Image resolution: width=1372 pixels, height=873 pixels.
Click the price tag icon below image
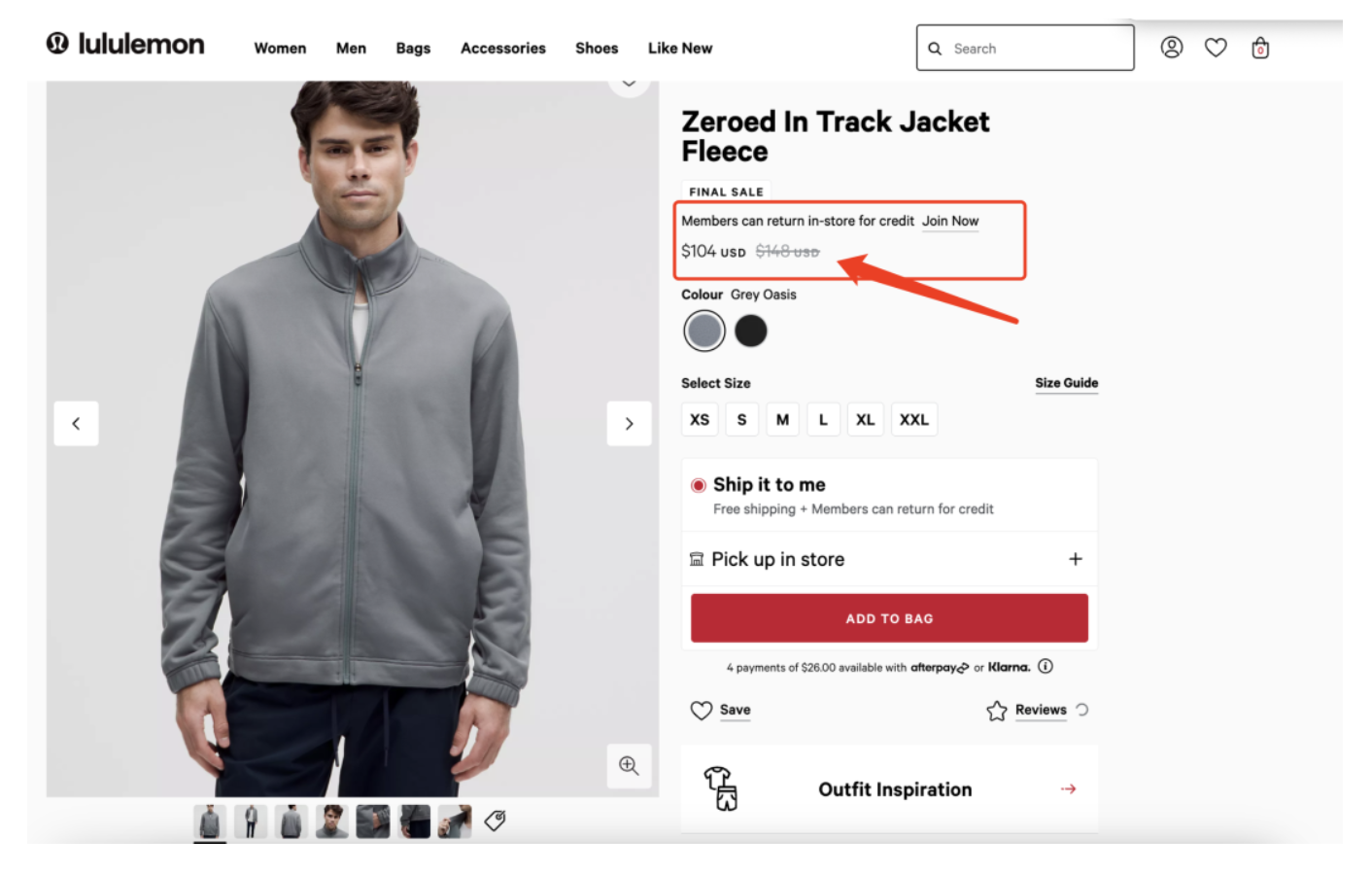[x=496, y=821]
